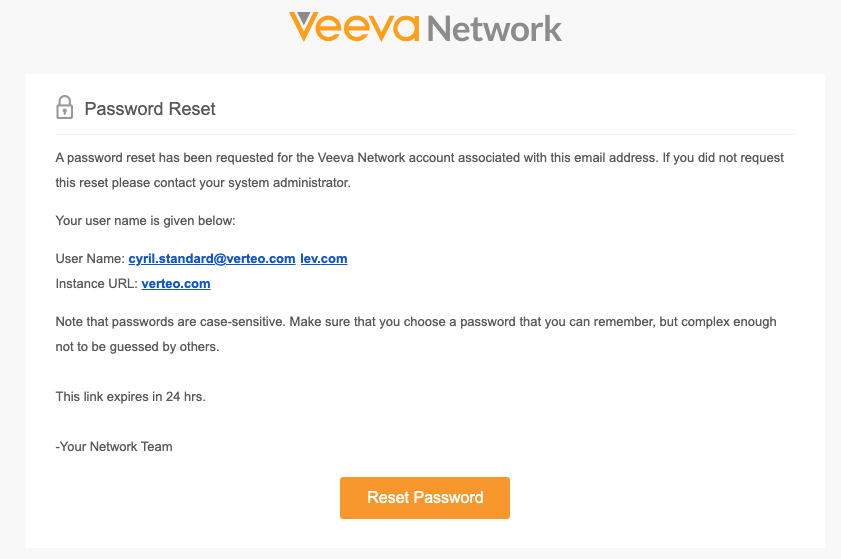Click 'This link expires in 24 hrs.' text
The height and width of the screenshot is (559, 841).
tap(130, 397)
